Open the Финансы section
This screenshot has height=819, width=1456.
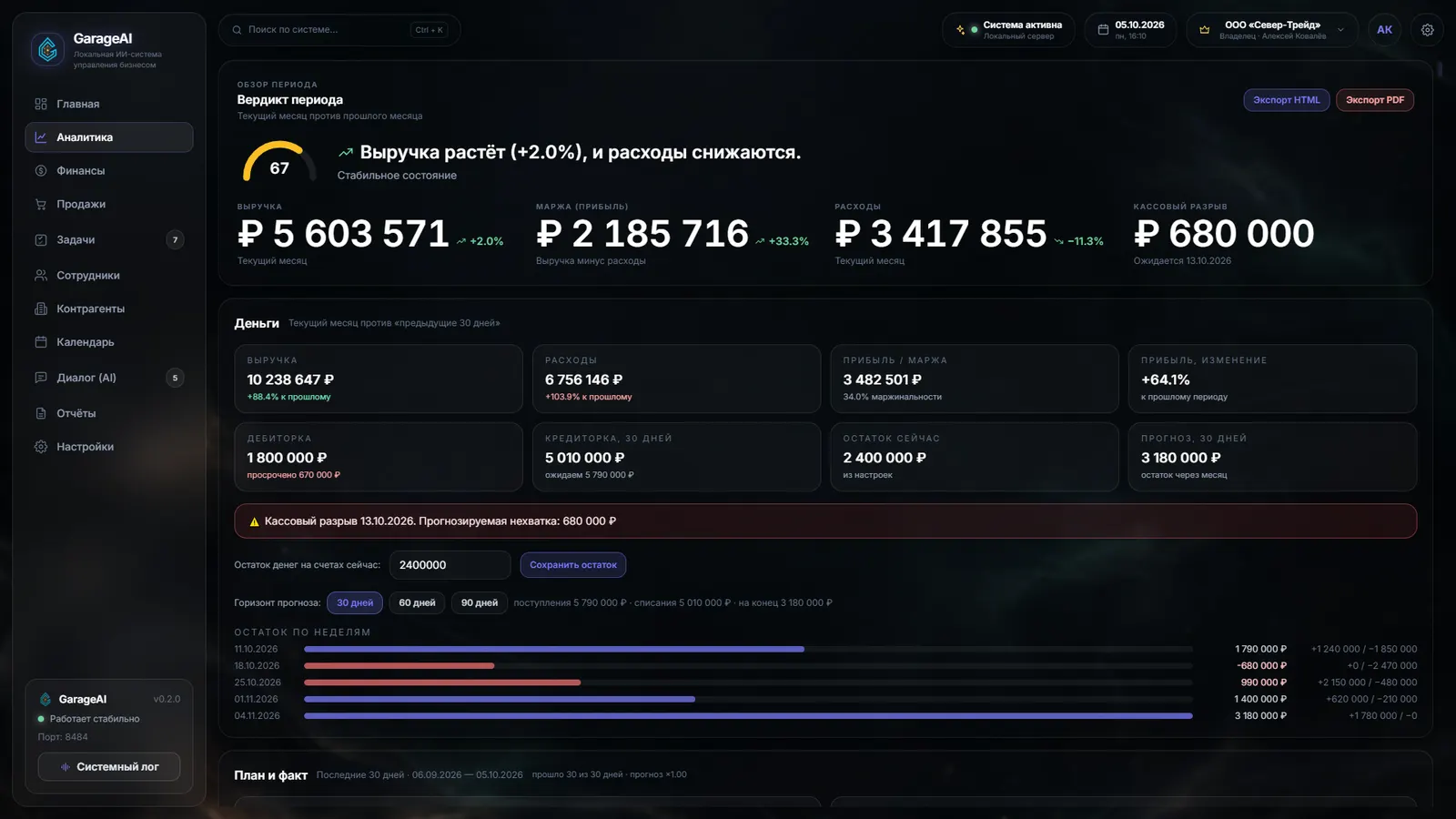tap(109, 171)
